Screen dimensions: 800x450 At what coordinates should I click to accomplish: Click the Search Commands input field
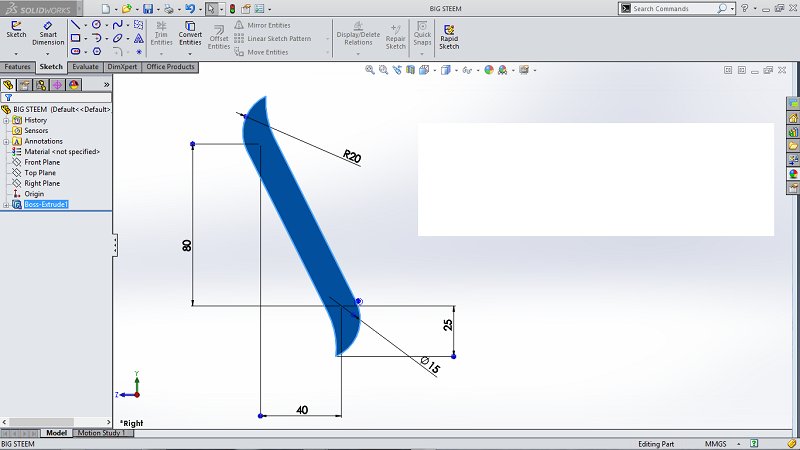click(673, 9)
